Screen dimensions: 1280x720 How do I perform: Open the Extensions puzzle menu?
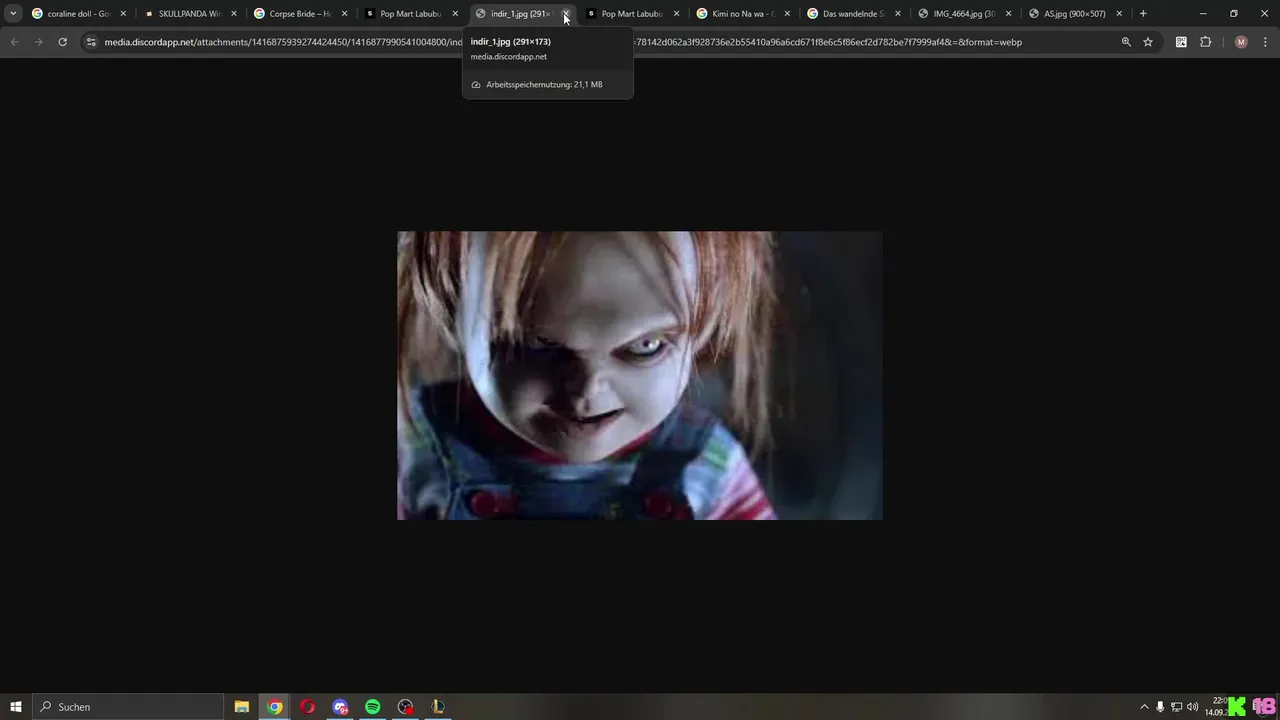click(x=1205, y=42)
